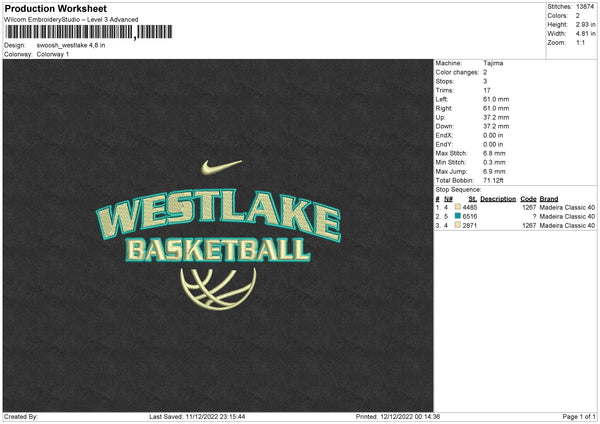Click the Stitches value 13874
This screenshot has width=600, height=424.
(585, 7)
